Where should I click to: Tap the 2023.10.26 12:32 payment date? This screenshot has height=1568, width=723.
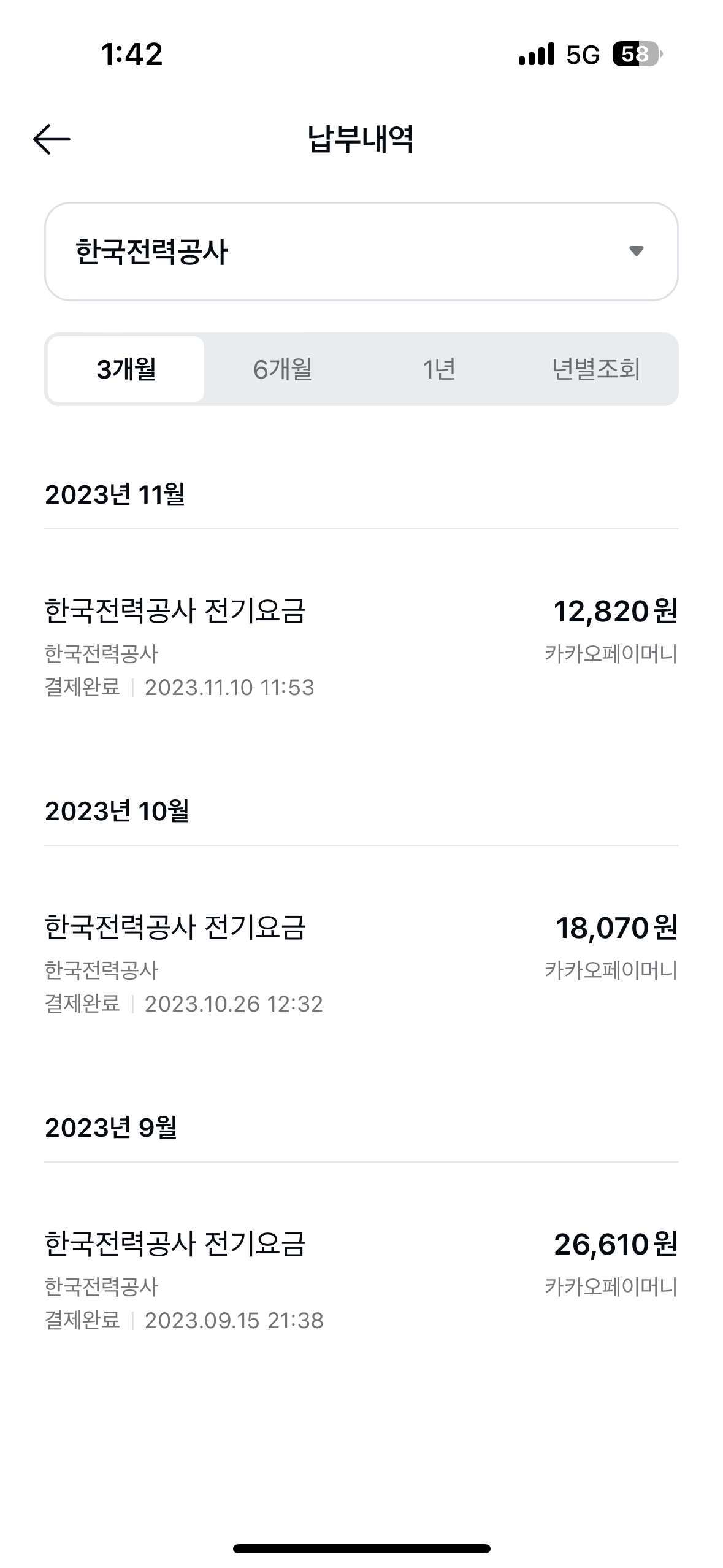(234, 1004)
